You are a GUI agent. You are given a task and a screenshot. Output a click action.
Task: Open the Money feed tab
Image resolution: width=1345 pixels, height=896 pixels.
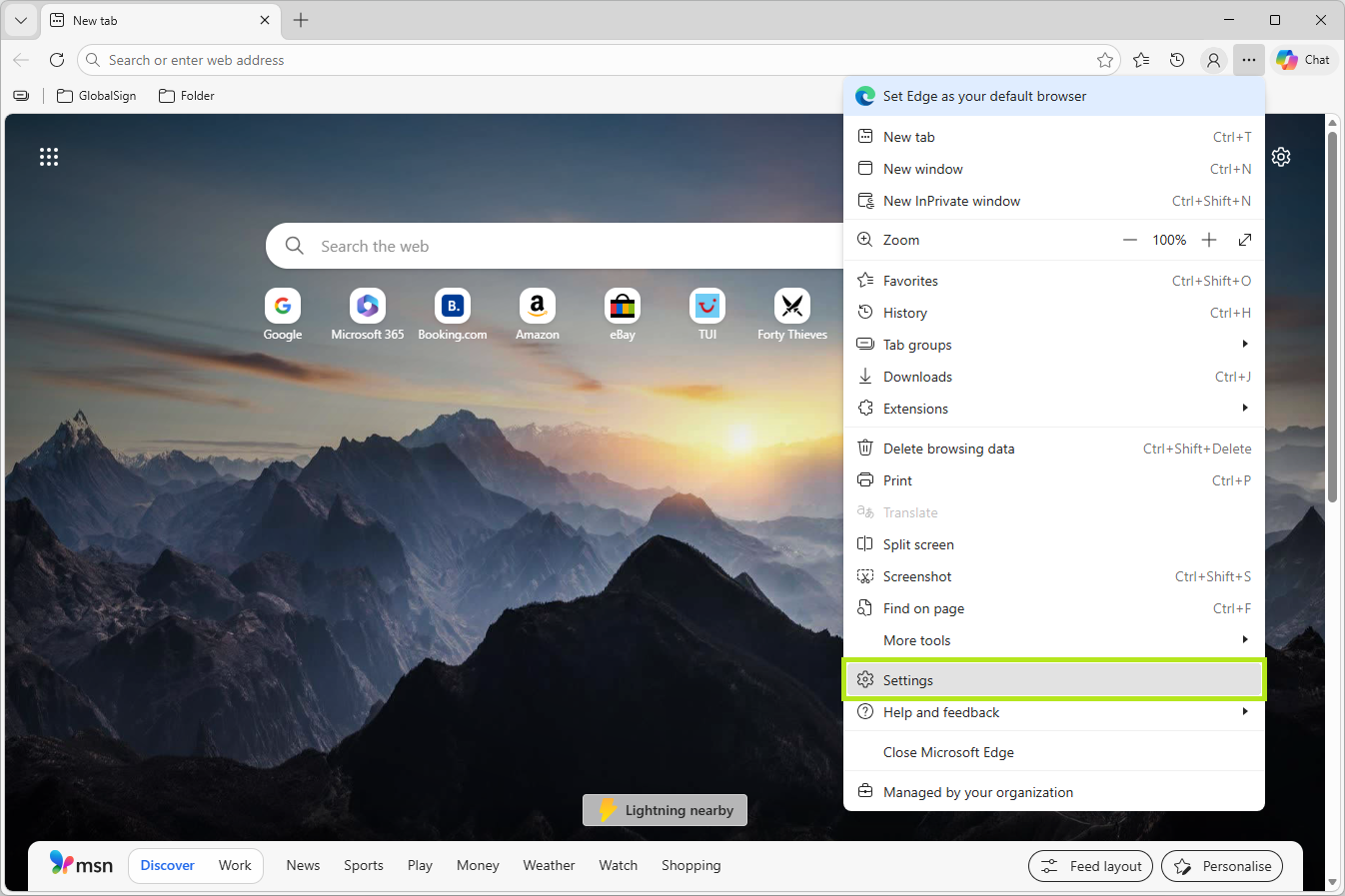coord(478,865)
